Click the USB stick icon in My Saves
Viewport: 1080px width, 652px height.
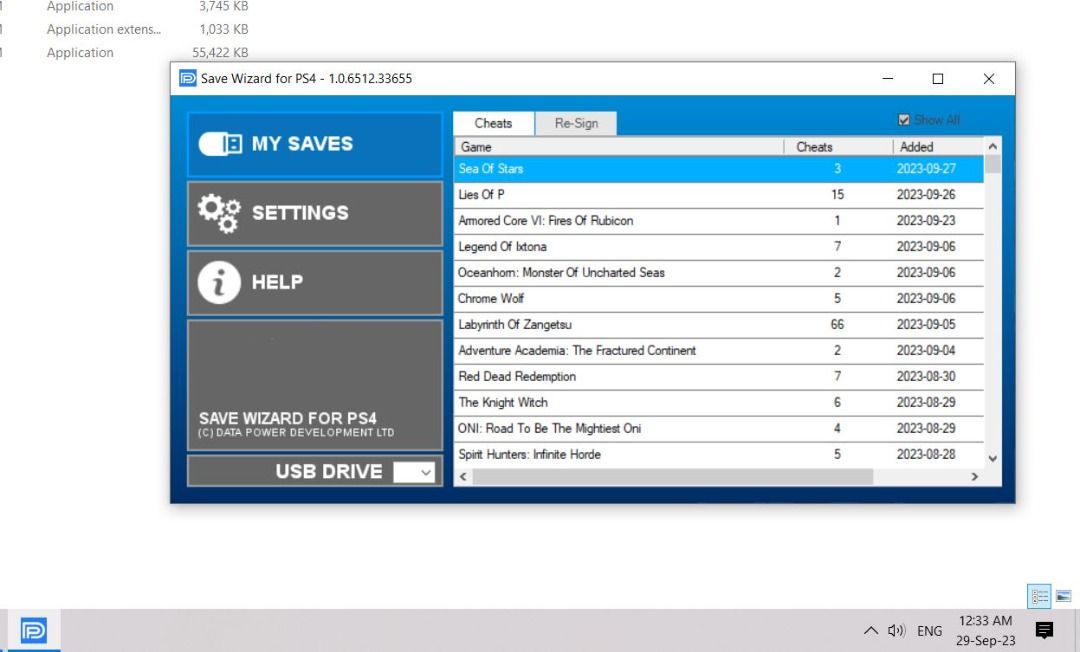pyautogui.click(x=220, y=144)
